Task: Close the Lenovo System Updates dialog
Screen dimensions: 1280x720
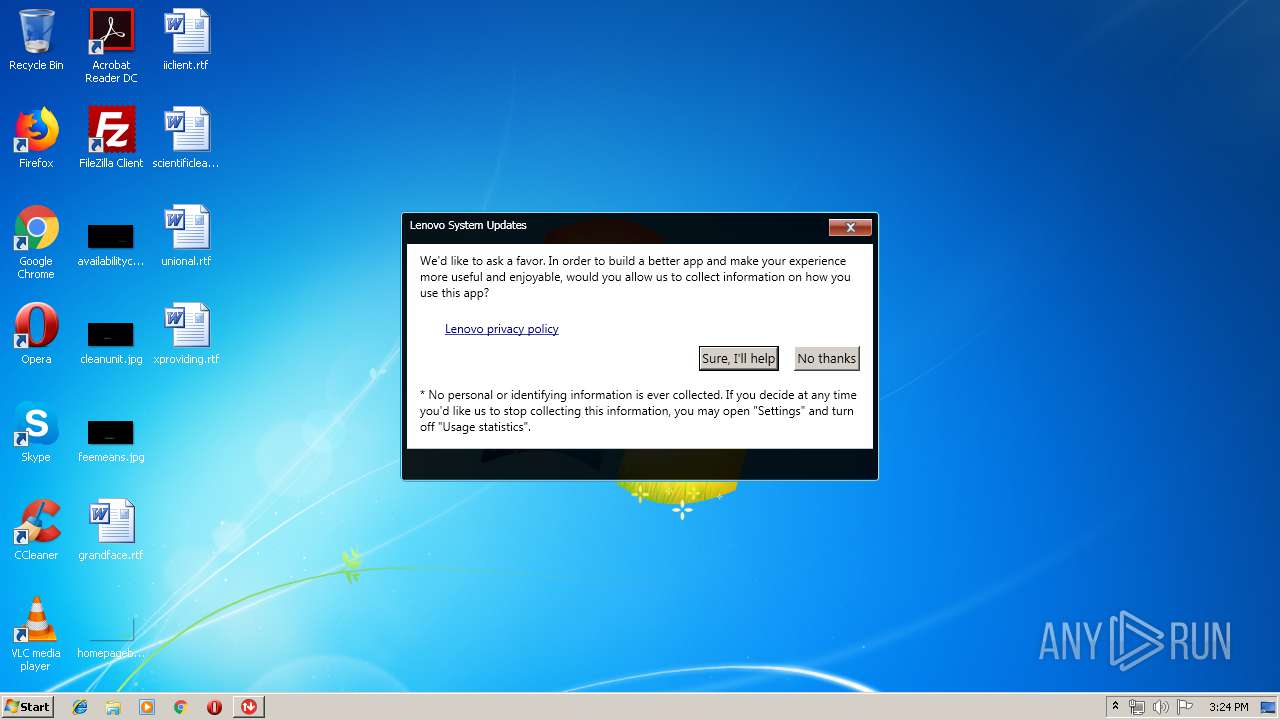Action: [850, 227]
